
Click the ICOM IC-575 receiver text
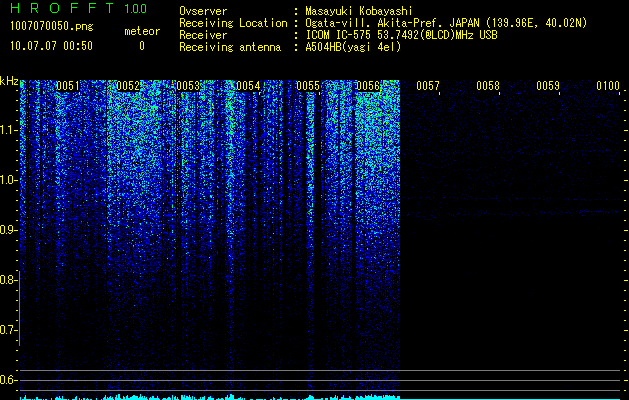[401, 35]
